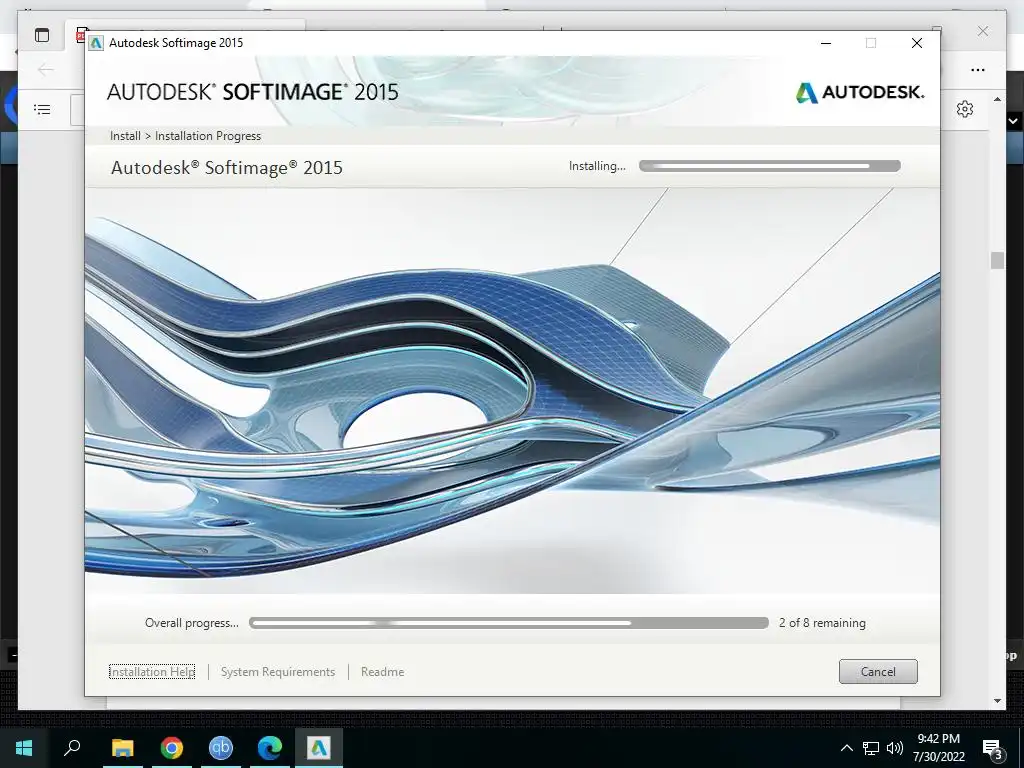Click the Autodesk logo in installer header
The height and width of the screenshot is (768, 1024).
pos(859,92)
